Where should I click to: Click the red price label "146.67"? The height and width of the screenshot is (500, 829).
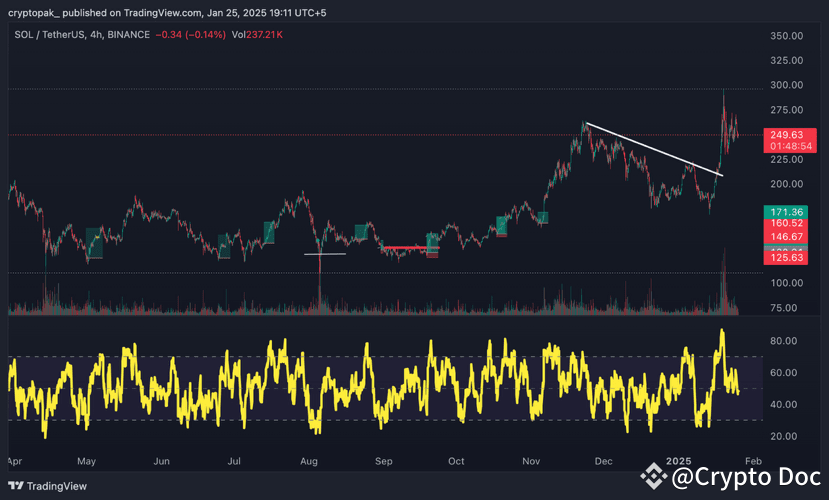(x=786, y=237)
